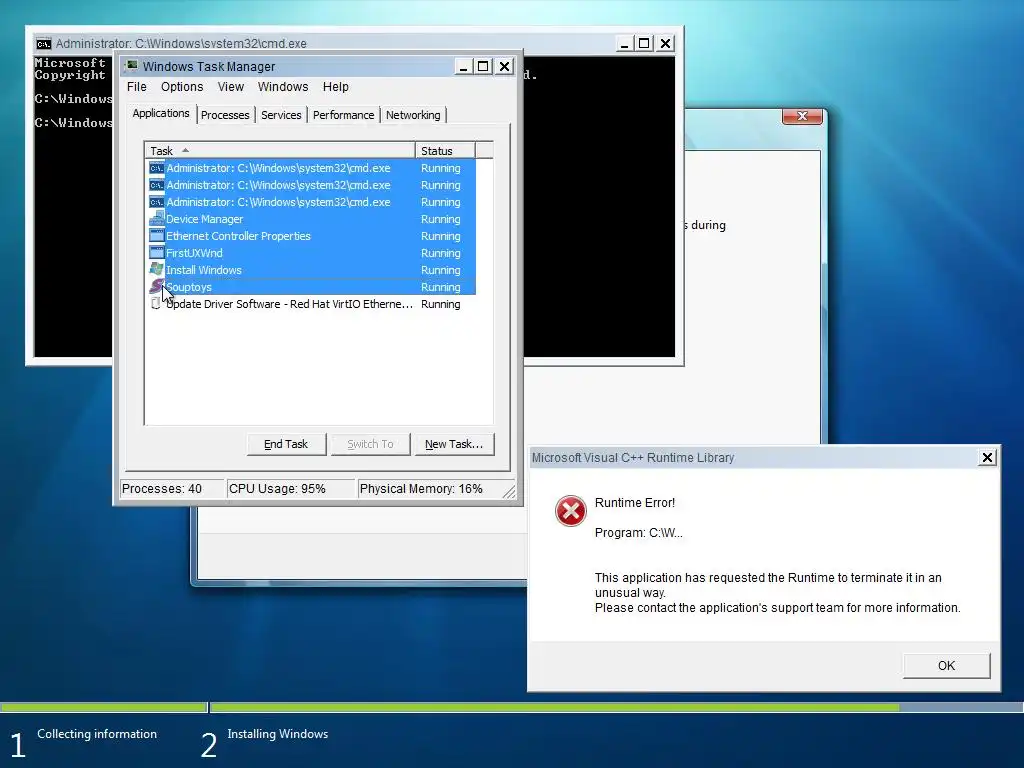Sort by the Status column header
Viewport: 1024px width, 768px height.
(x=445, y=150)
